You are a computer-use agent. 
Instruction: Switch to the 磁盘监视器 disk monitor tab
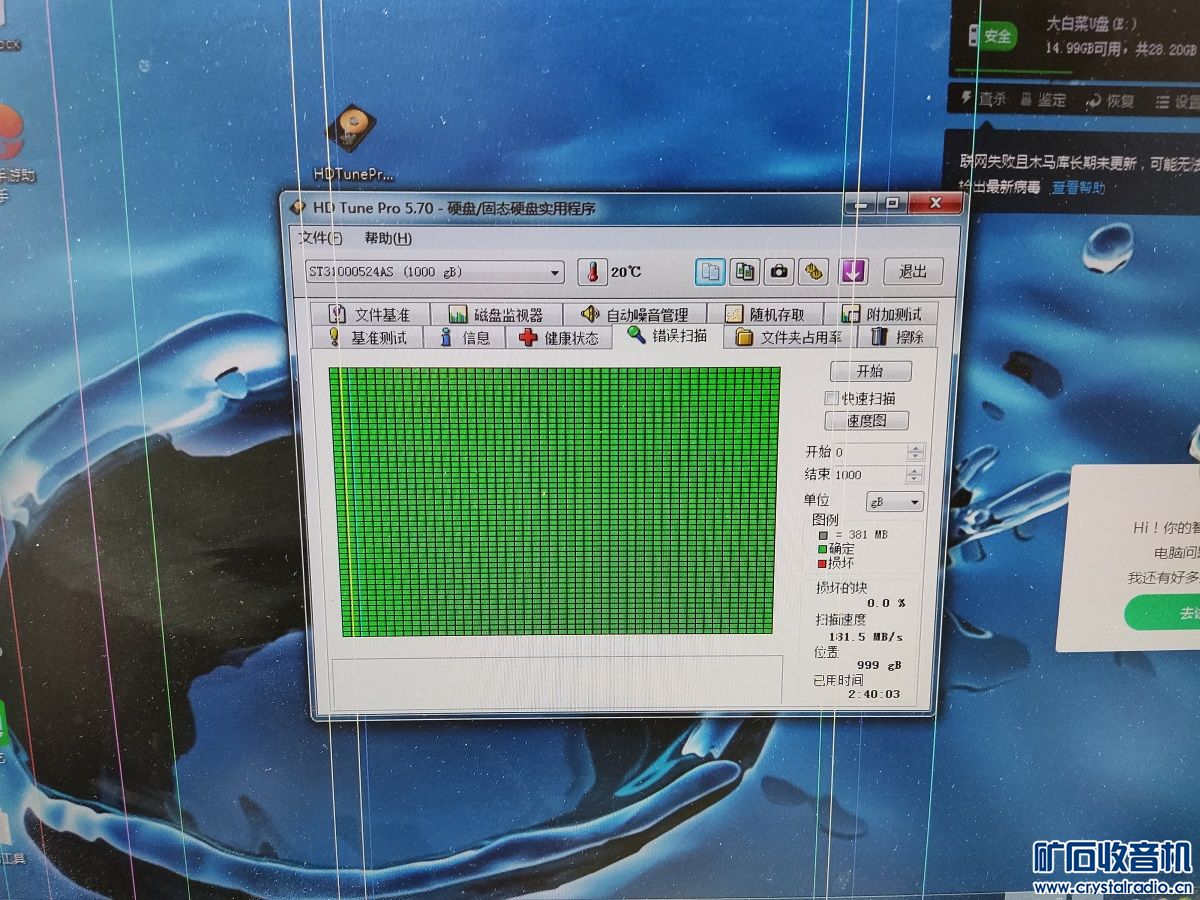pos(496,314)
